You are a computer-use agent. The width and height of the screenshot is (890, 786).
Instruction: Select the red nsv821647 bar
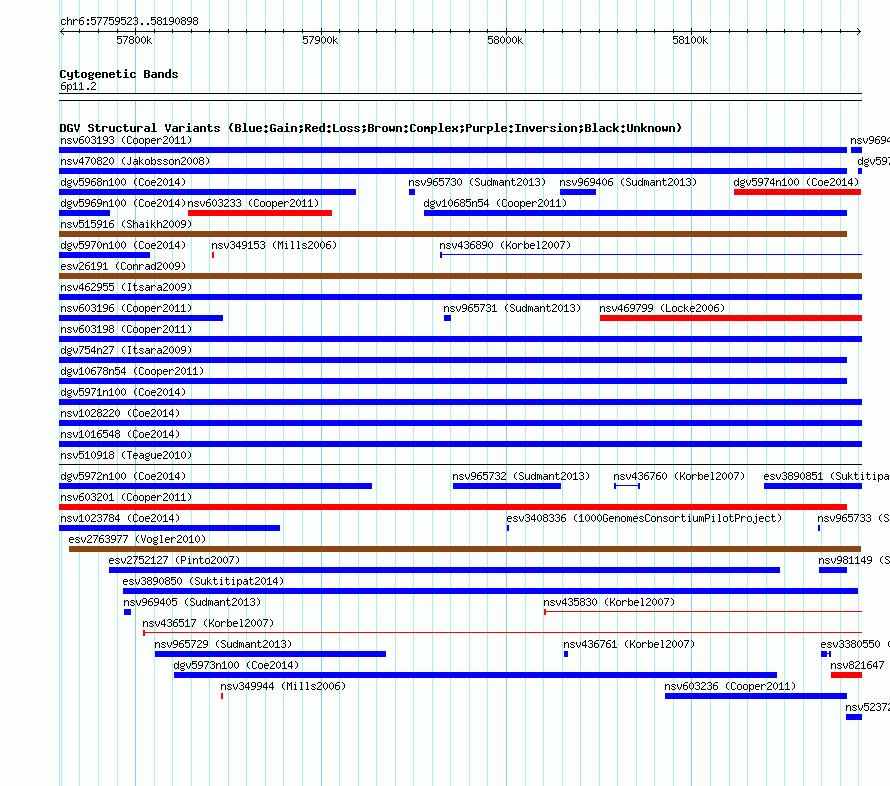[846, 675]
